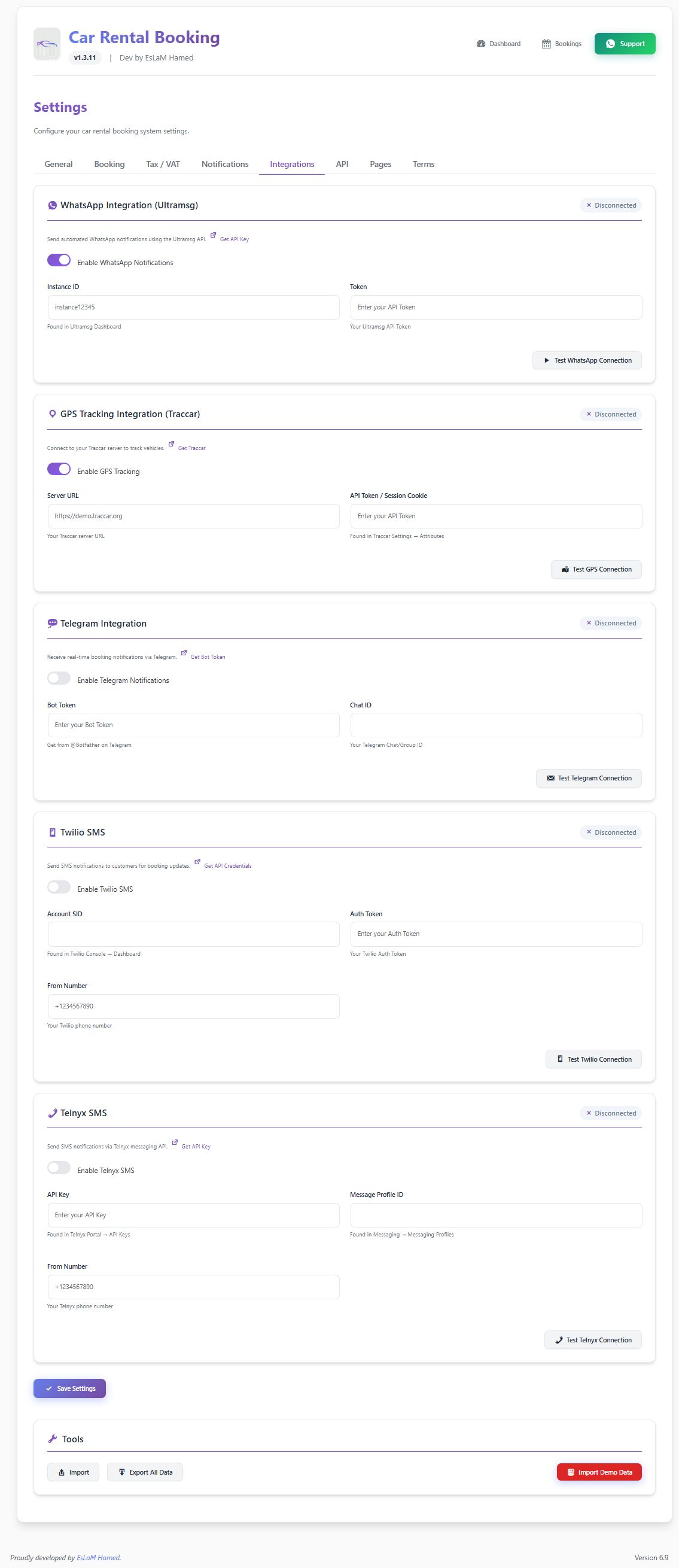Switch on the Telnyx SMS toggle

(x=59, y=1168)
